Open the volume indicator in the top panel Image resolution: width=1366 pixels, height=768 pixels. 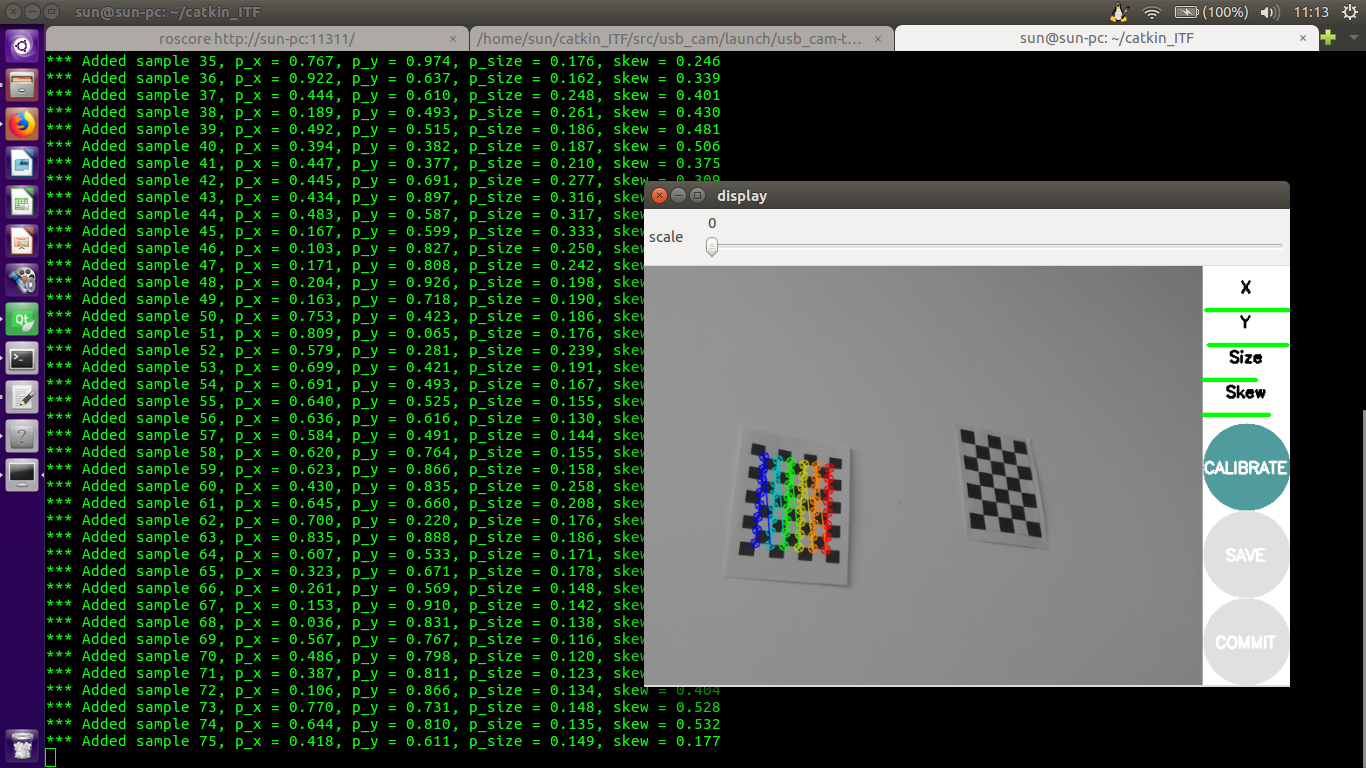pyautogui.click(x=1270, y=13)
